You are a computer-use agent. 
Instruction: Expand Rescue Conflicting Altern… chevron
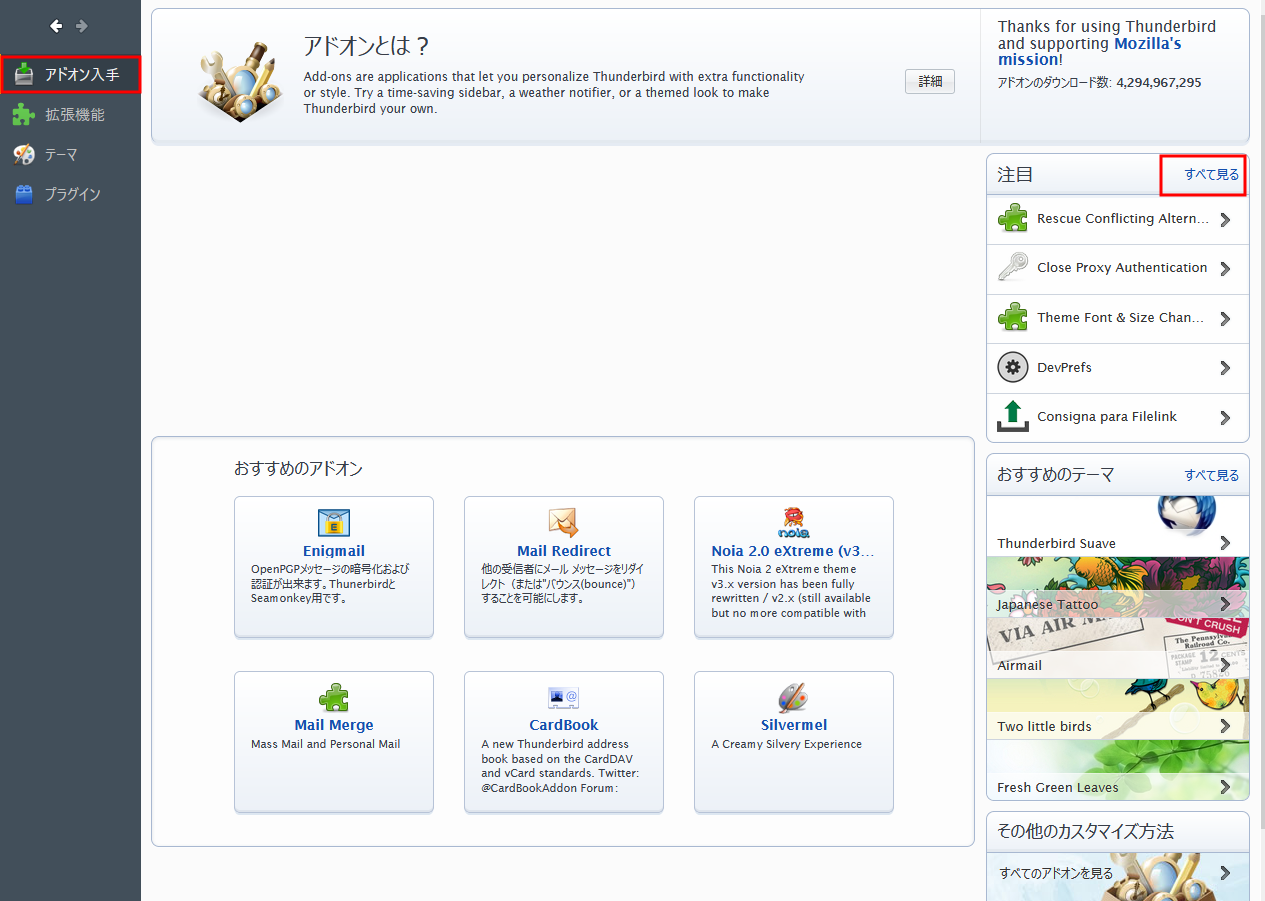click(x=1225, y=219)
